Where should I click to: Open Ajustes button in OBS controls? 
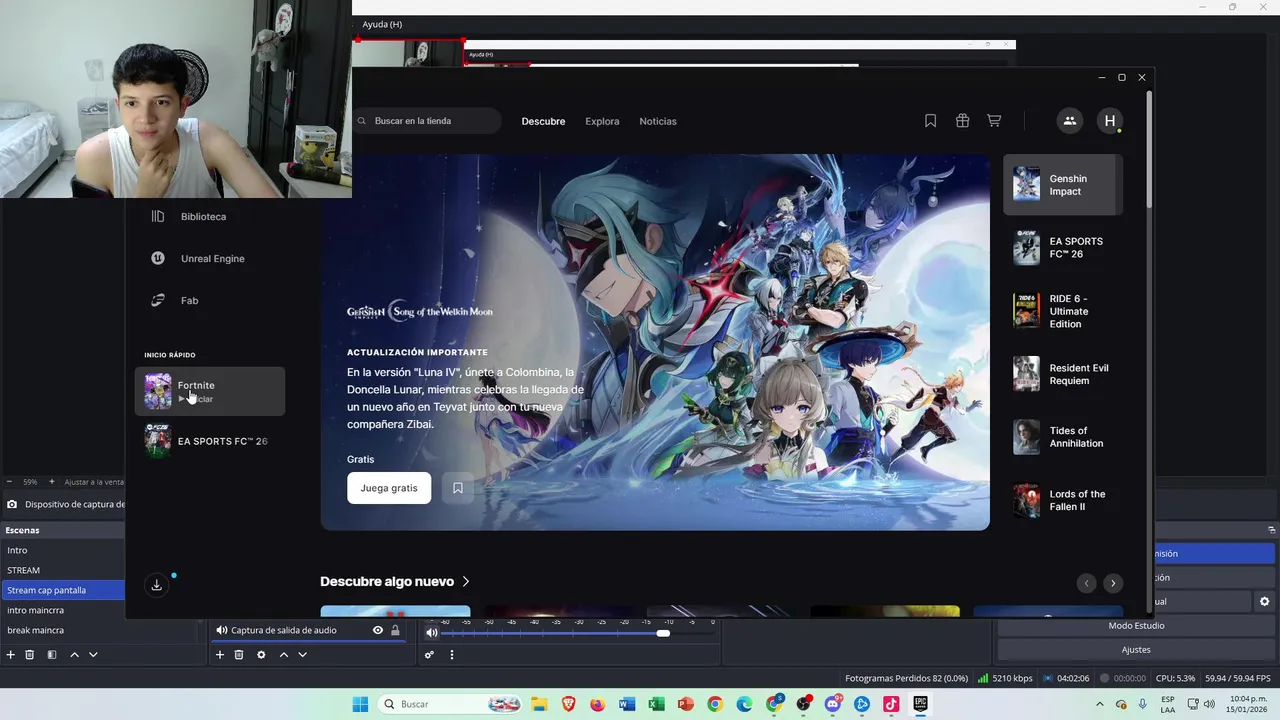[1136, 649]
